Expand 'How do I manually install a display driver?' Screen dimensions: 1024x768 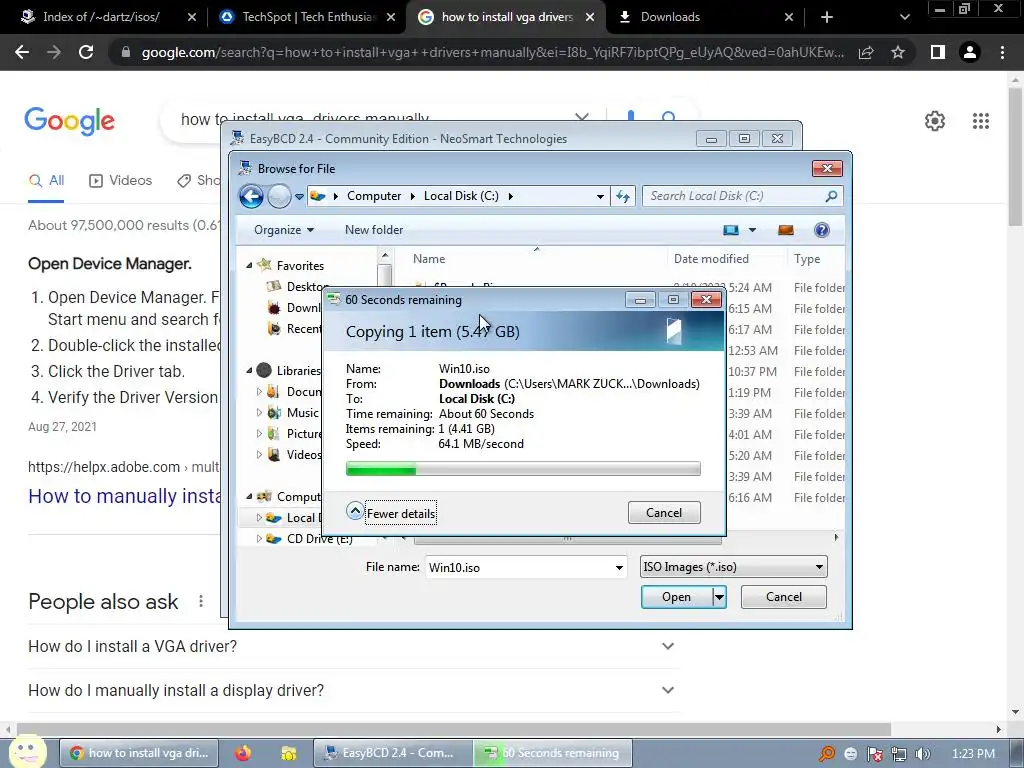pos(667,690)
